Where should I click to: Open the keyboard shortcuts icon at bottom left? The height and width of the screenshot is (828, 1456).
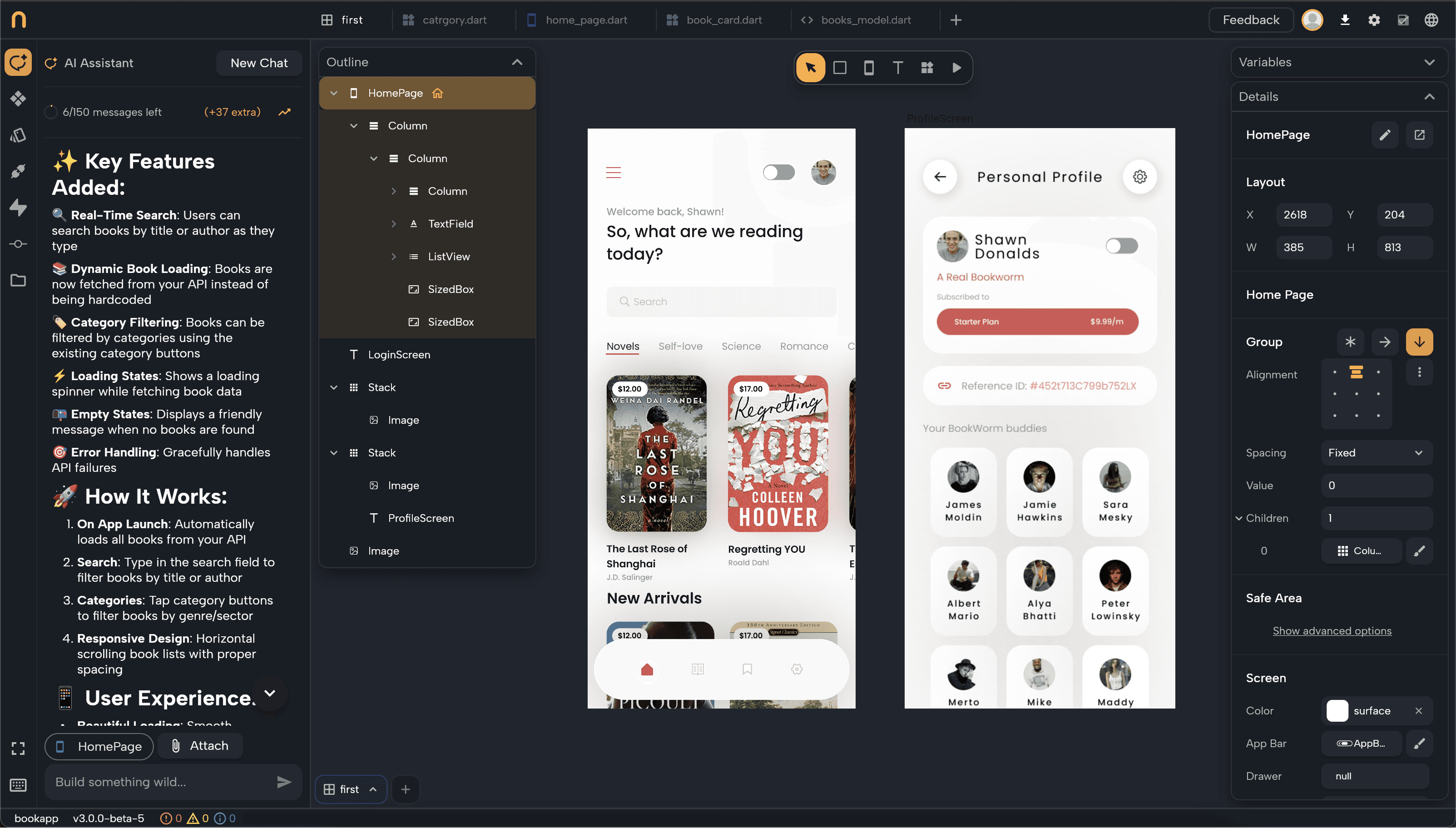pos(18,785)
